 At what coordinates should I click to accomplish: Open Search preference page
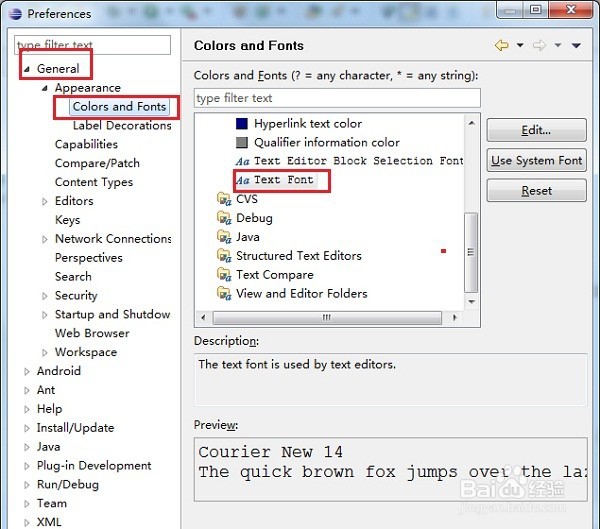(73, 277)
